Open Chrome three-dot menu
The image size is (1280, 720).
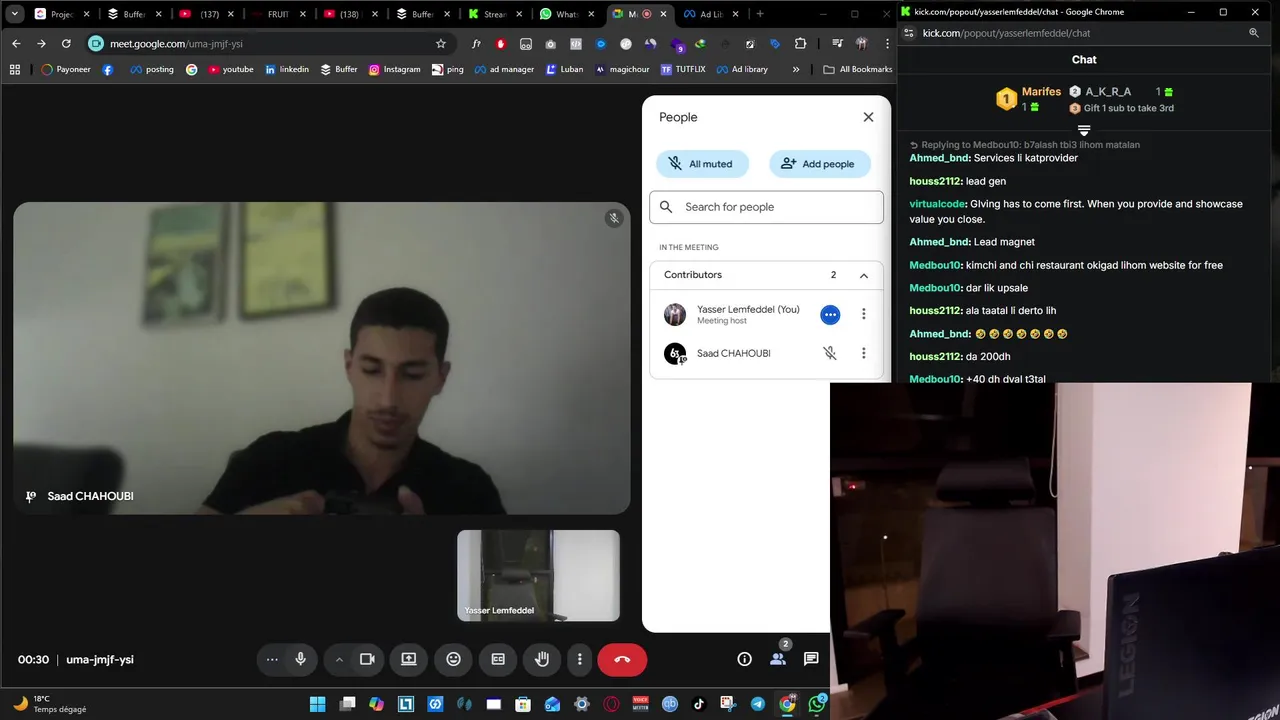(x=887, y=44)
